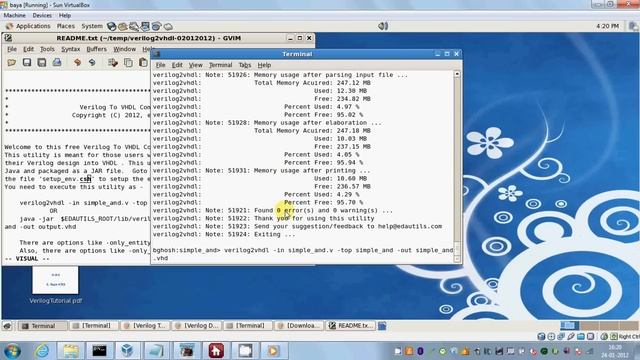Click the 4:20 PM clock on GNOME panel

[607, 26]
